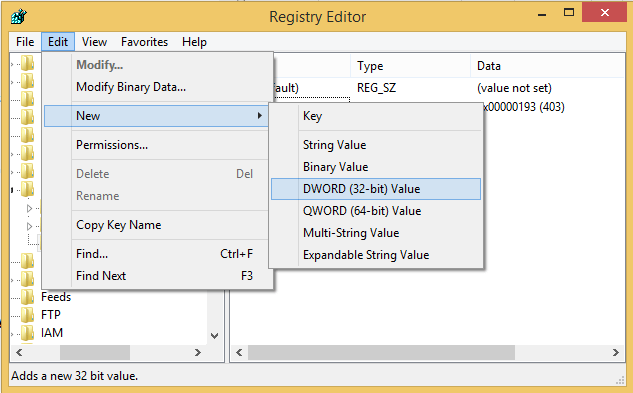Image resolution: width=633 pixels, height=393 pixels.
Task: Close the open Edit menu
Action: 58,42
